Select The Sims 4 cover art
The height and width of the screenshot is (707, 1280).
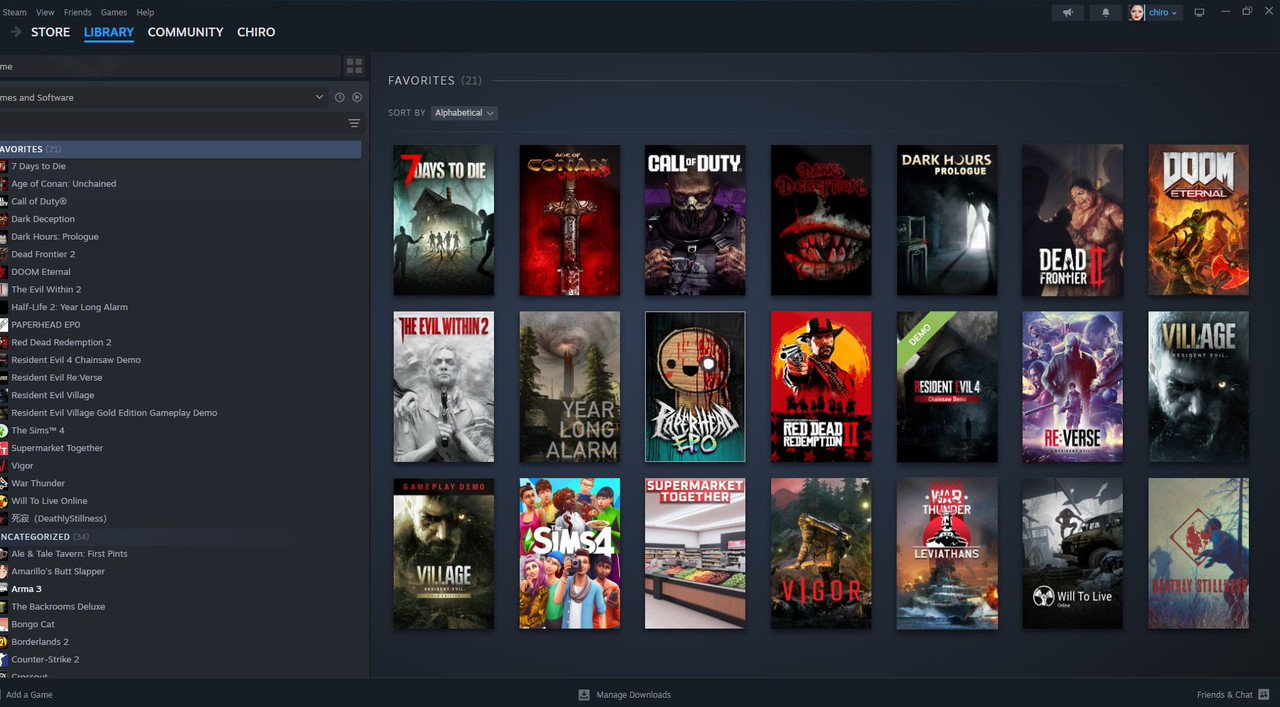pyautogui.click(x=569, y=553)
